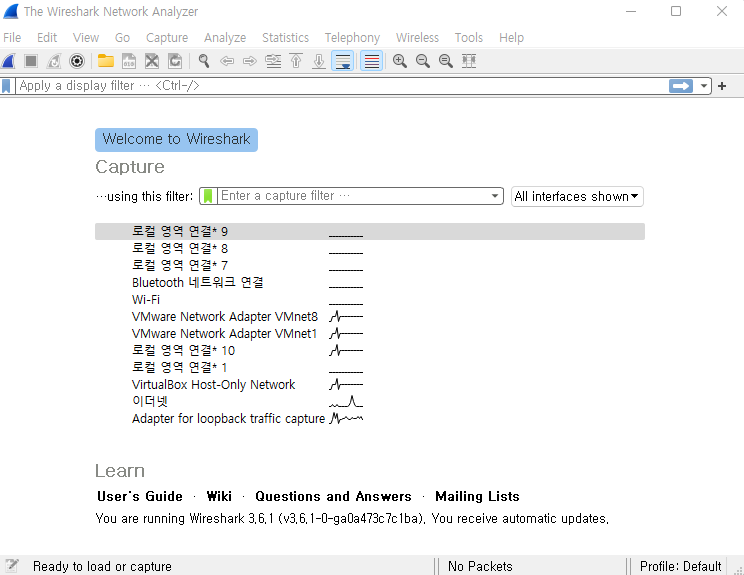Click Profile: Default in status bar

coord(680,566)
